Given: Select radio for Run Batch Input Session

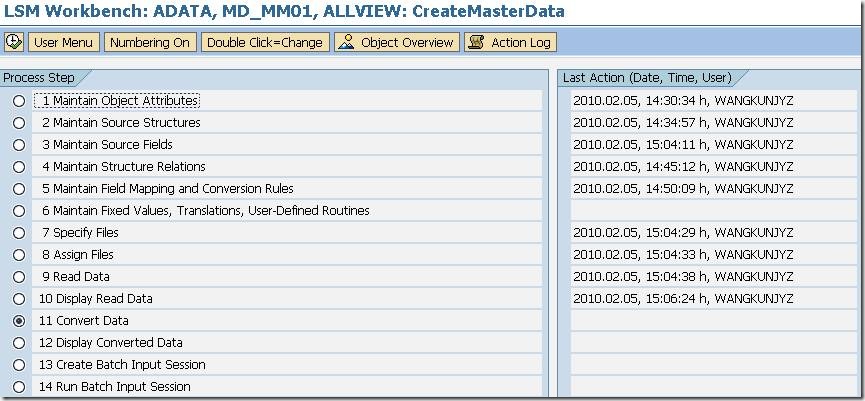Looking at the screenshot, I should [x=19, y=387].
